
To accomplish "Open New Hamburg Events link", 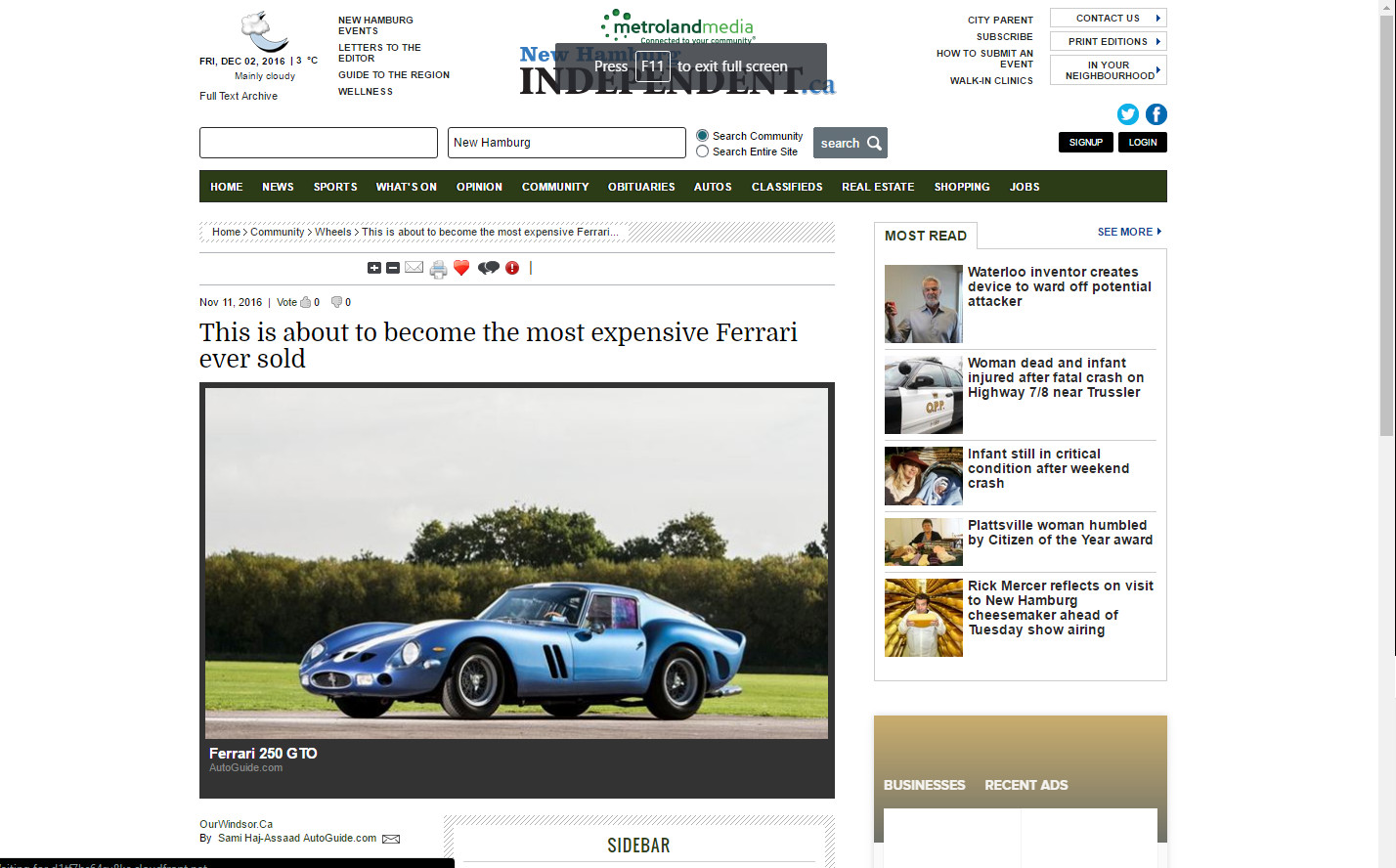I will (x=375, y=25).
